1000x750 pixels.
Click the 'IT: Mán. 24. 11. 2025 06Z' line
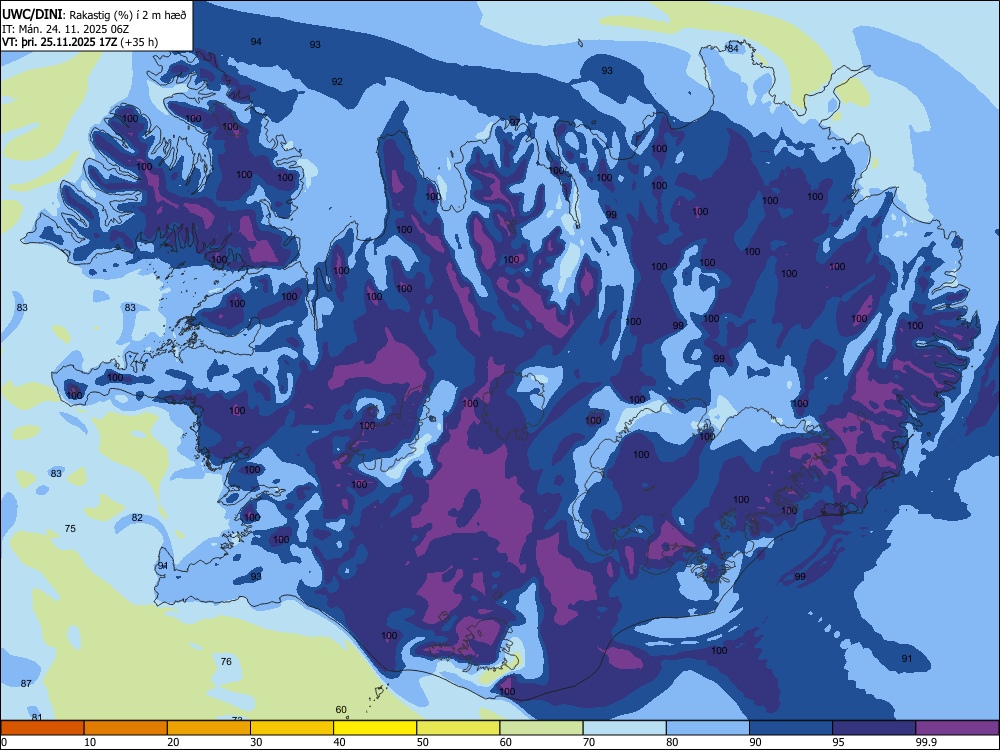66,29
